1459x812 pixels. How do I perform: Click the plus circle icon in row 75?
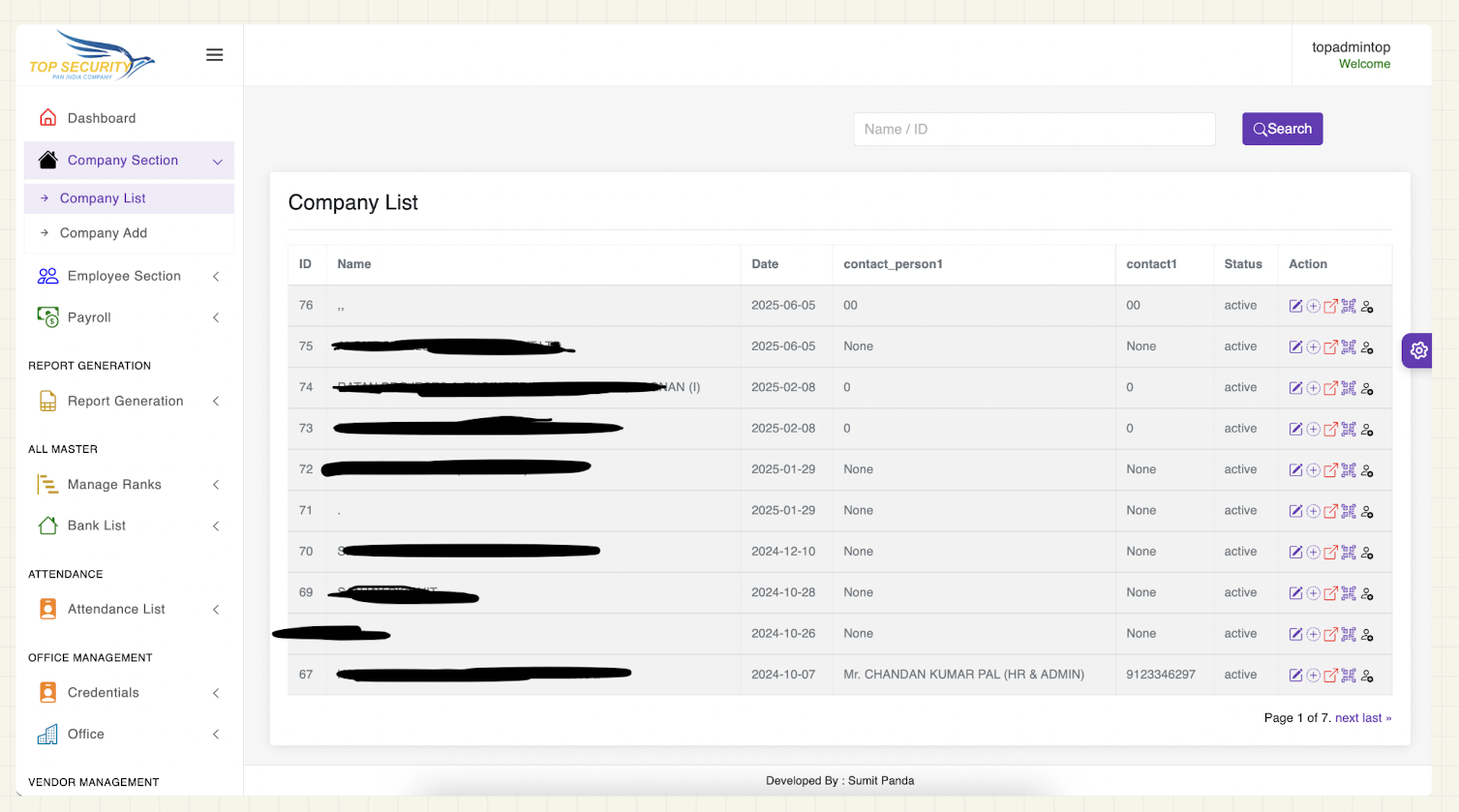click(1313, 346)
